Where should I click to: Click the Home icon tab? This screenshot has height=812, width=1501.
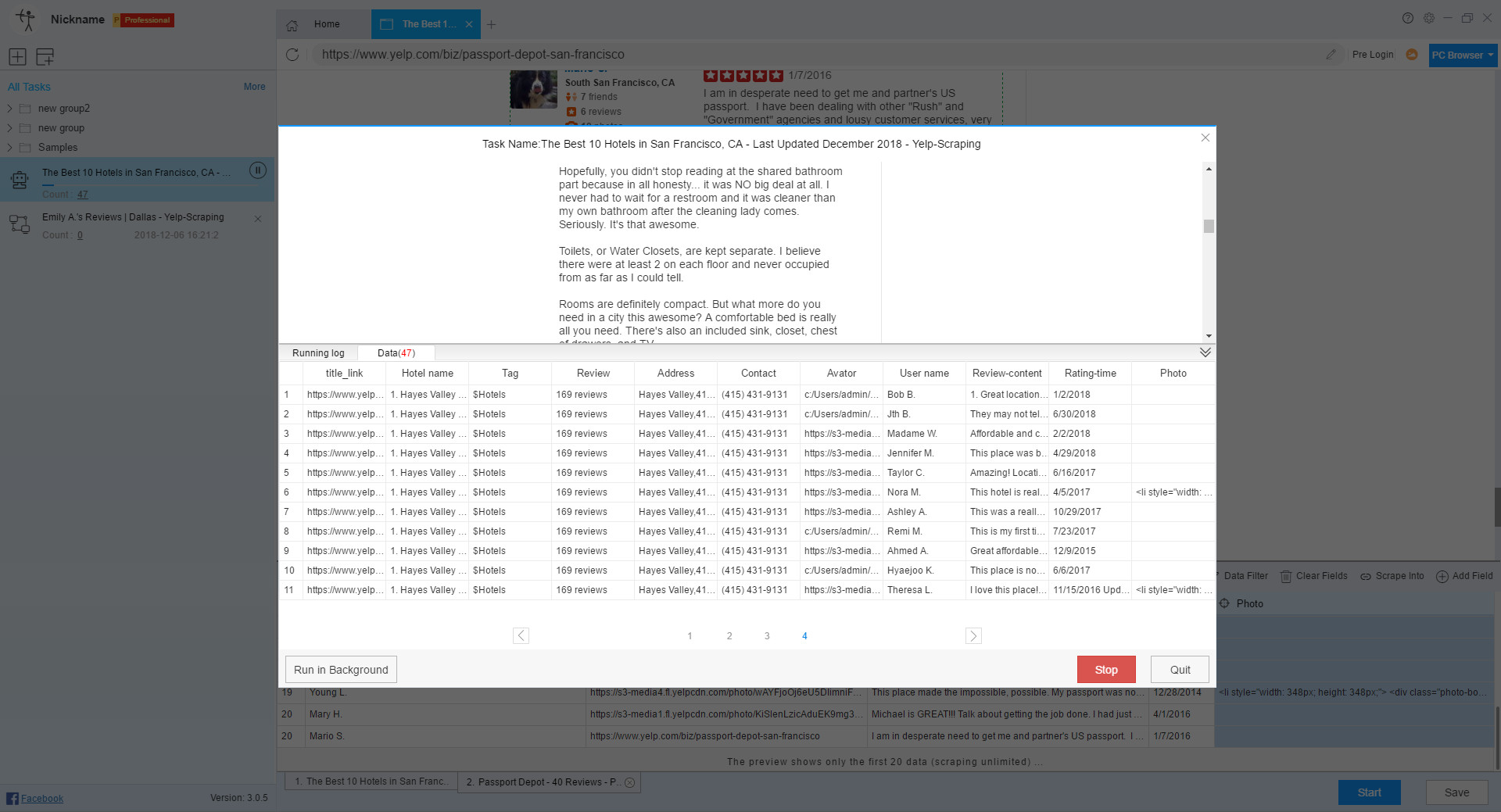[x=292, y=25]
